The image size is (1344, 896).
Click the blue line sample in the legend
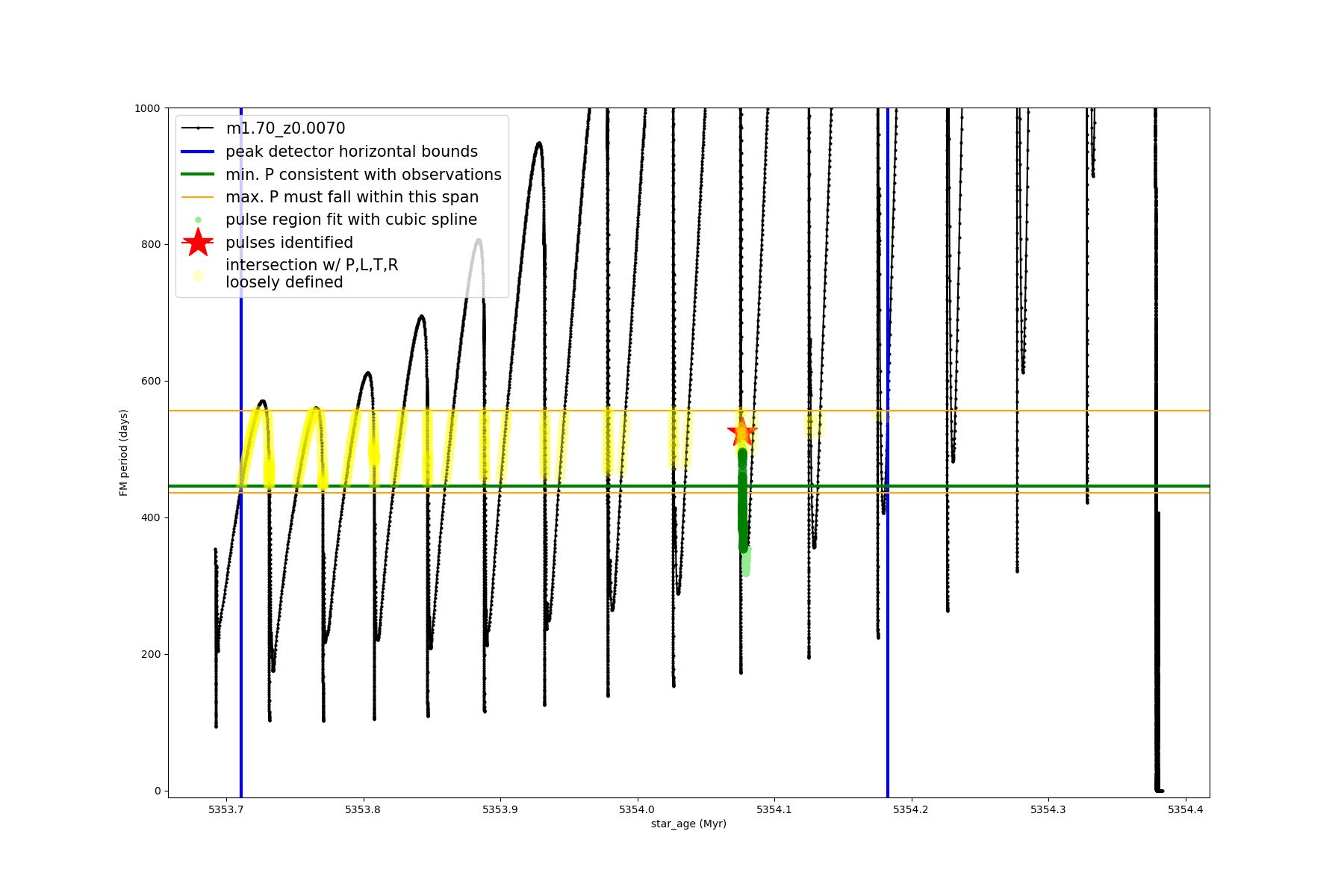point(198,152)
